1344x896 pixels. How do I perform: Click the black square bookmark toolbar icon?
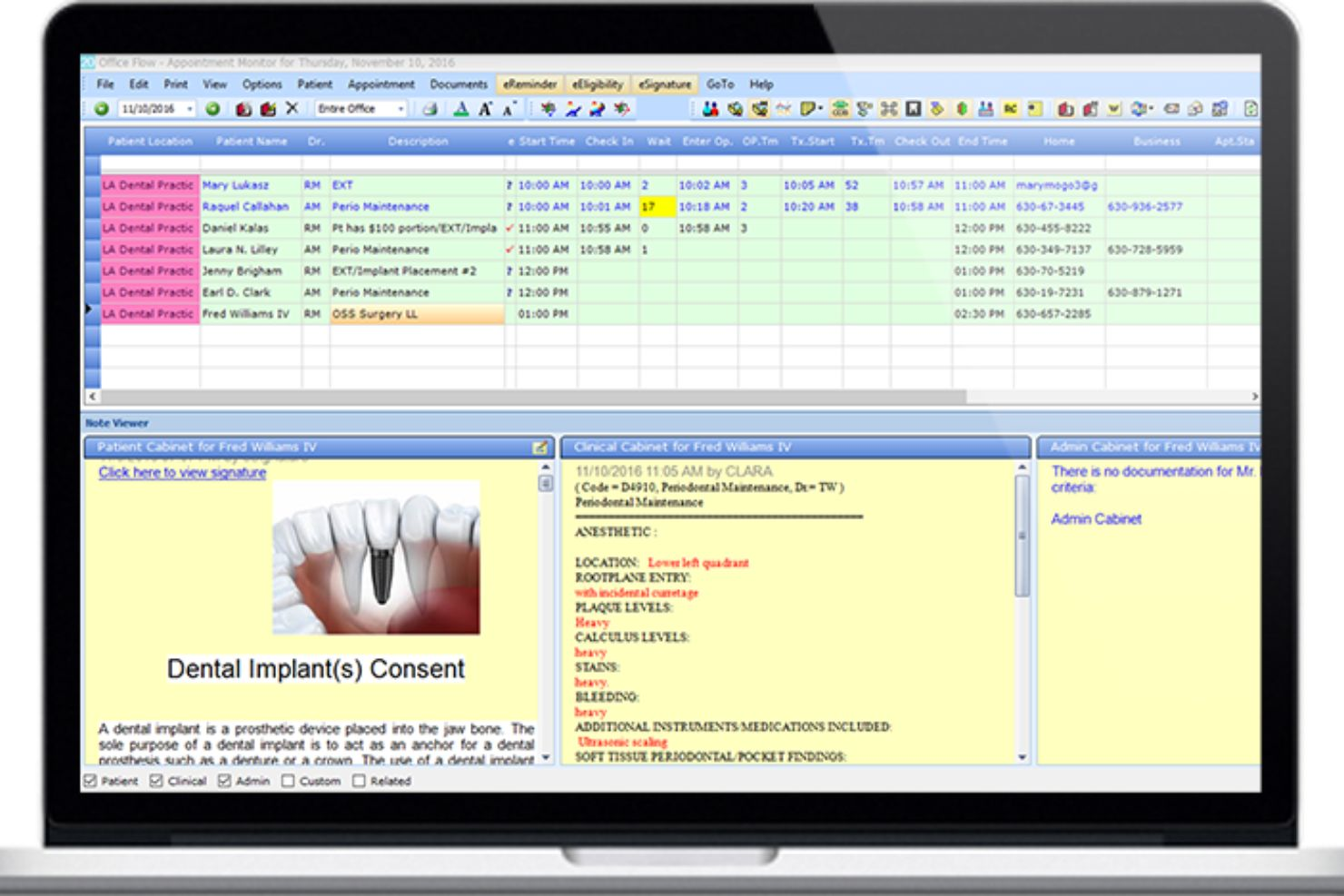[914, 109]
